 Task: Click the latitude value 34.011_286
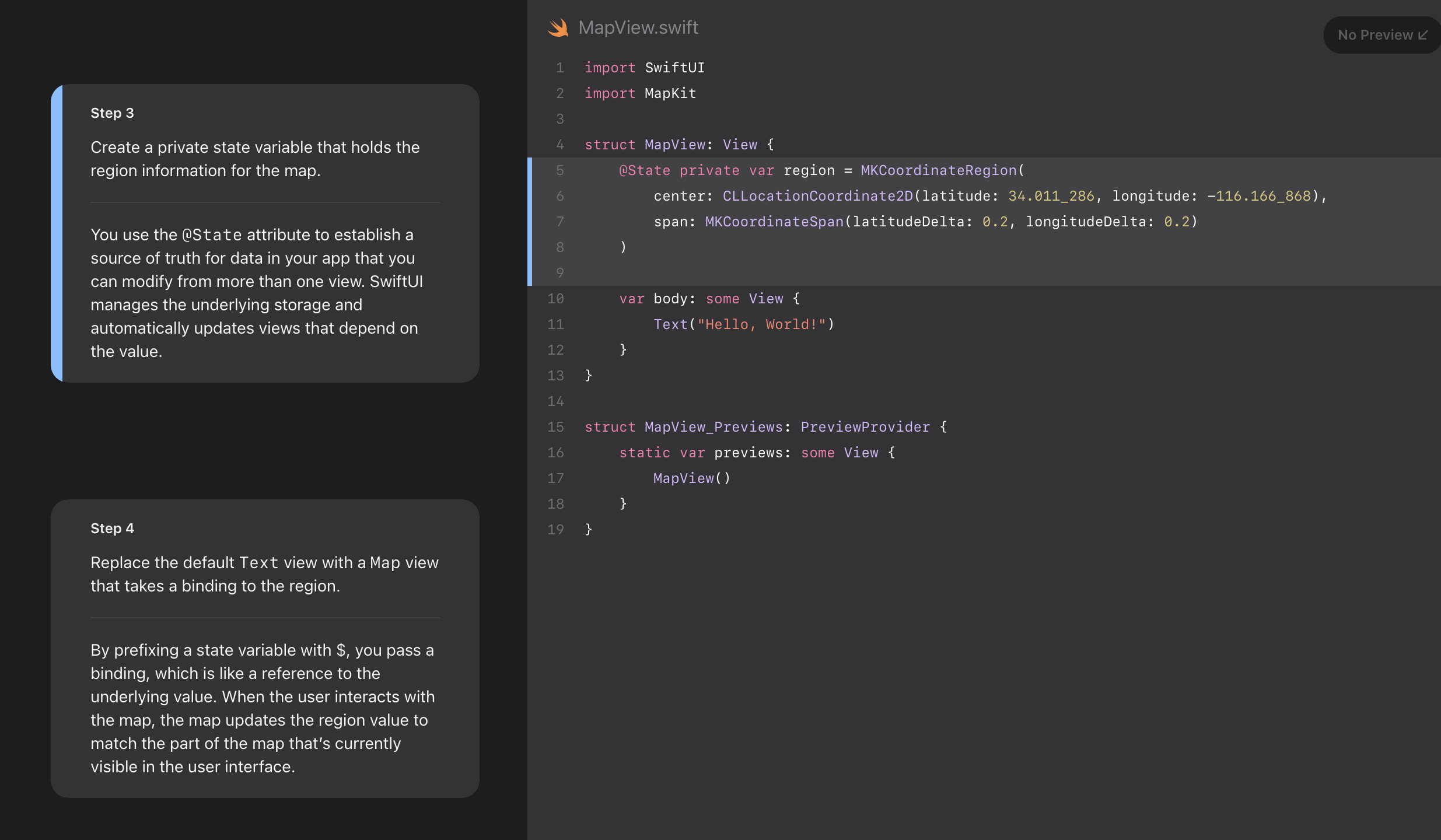click(x=1051, y=196)
